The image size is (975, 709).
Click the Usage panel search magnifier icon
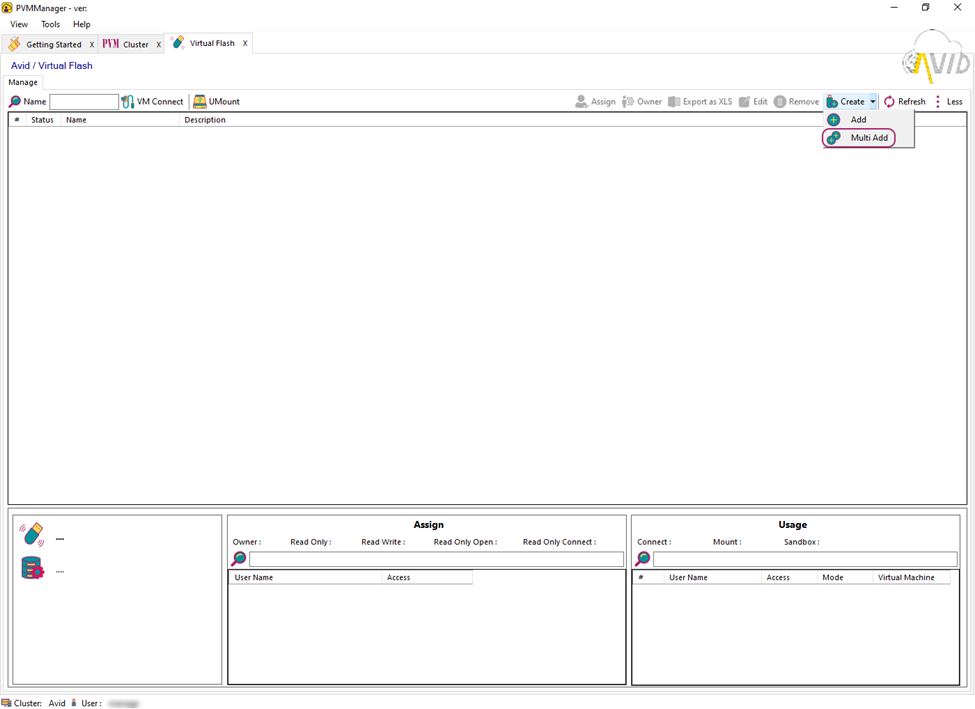point(643,558)
